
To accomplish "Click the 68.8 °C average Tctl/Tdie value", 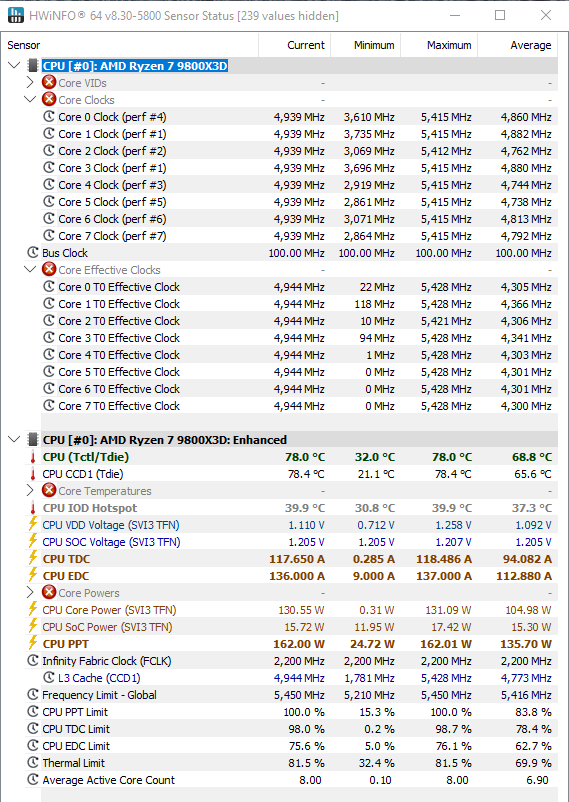I will point(532,457).
